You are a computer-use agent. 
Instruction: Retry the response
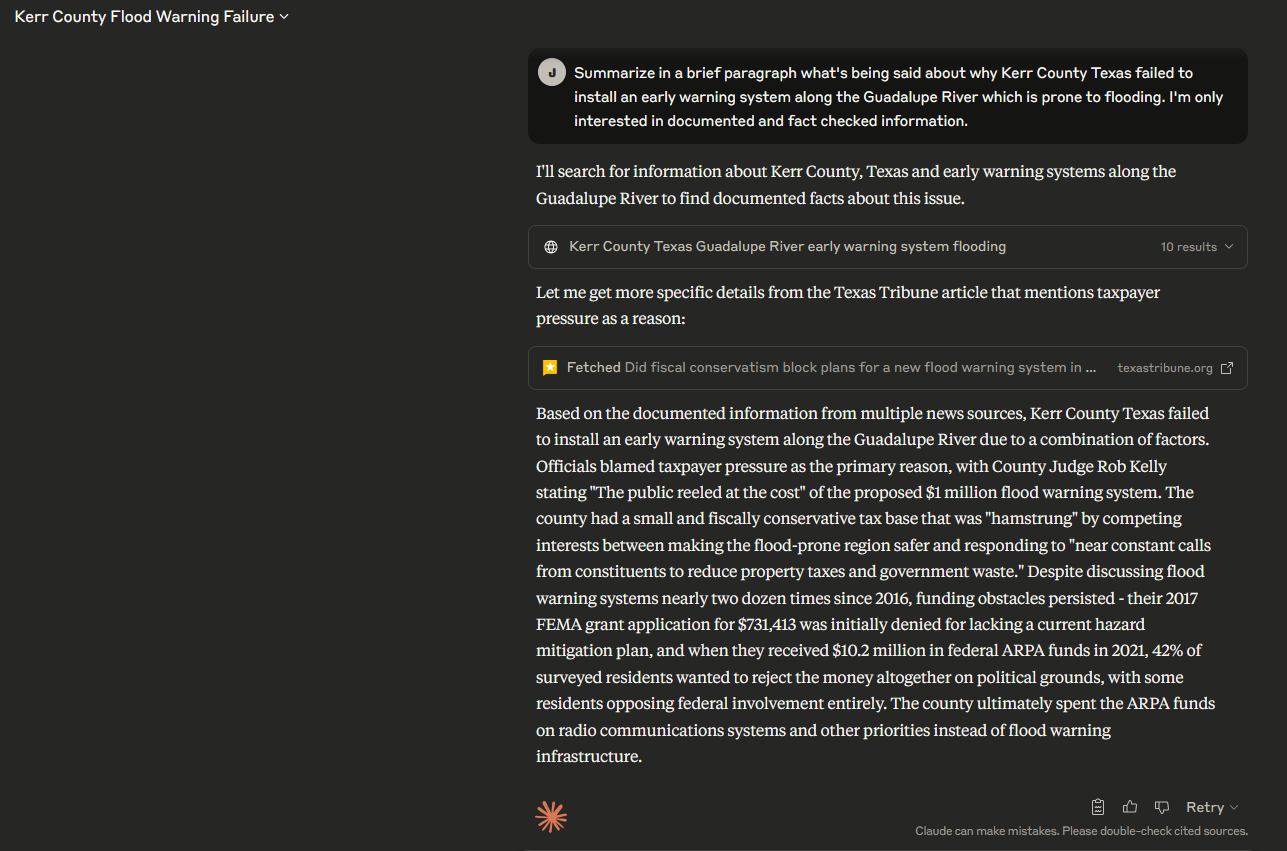pyautogui.click(x=1205, y=807)
